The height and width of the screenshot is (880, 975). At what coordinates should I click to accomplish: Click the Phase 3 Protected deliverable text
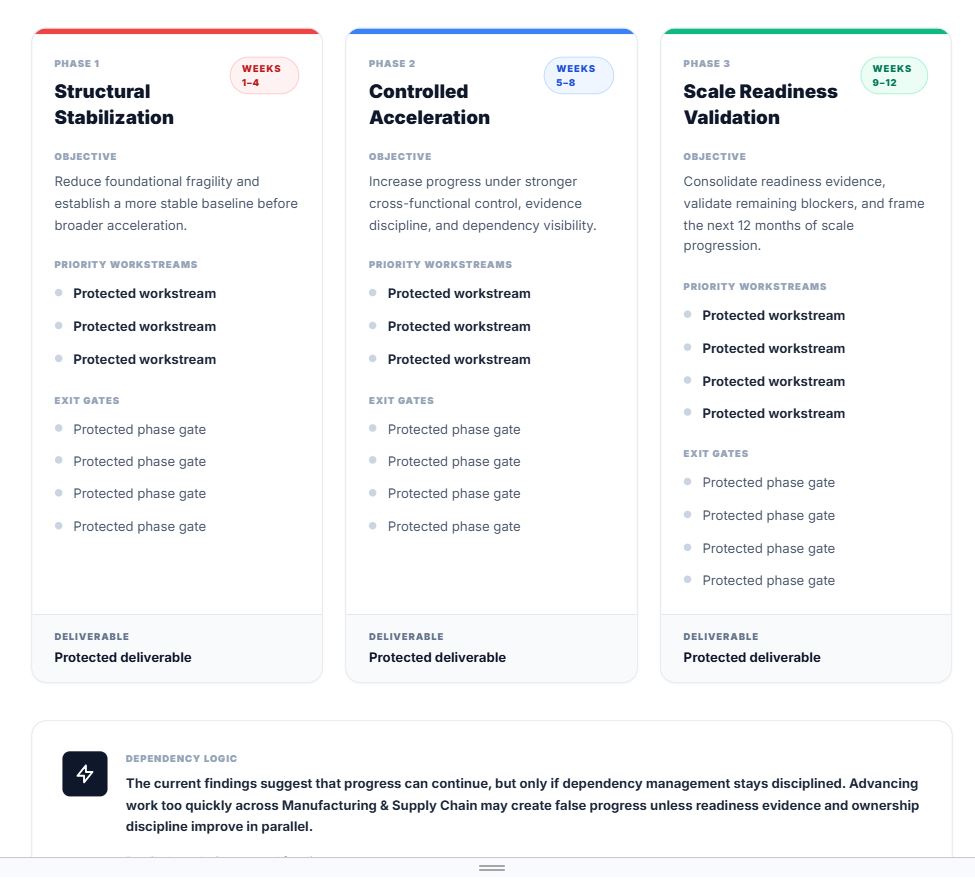click(752, 657)
